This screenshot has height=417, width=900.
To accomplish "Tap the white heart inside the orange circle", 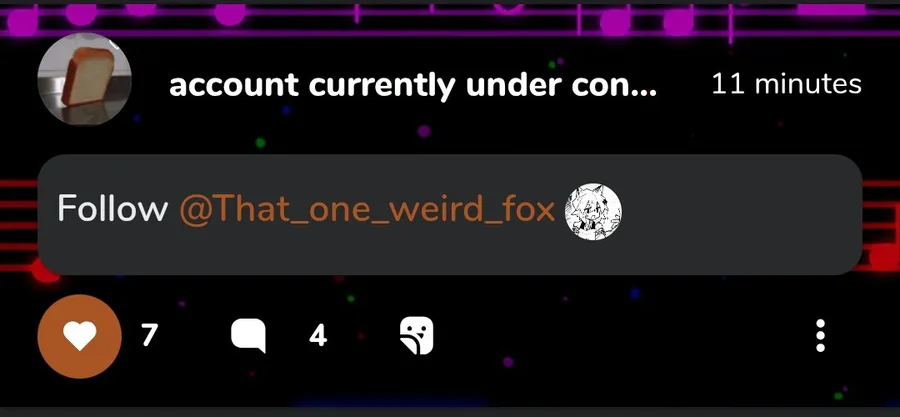I will click(79, 337).
